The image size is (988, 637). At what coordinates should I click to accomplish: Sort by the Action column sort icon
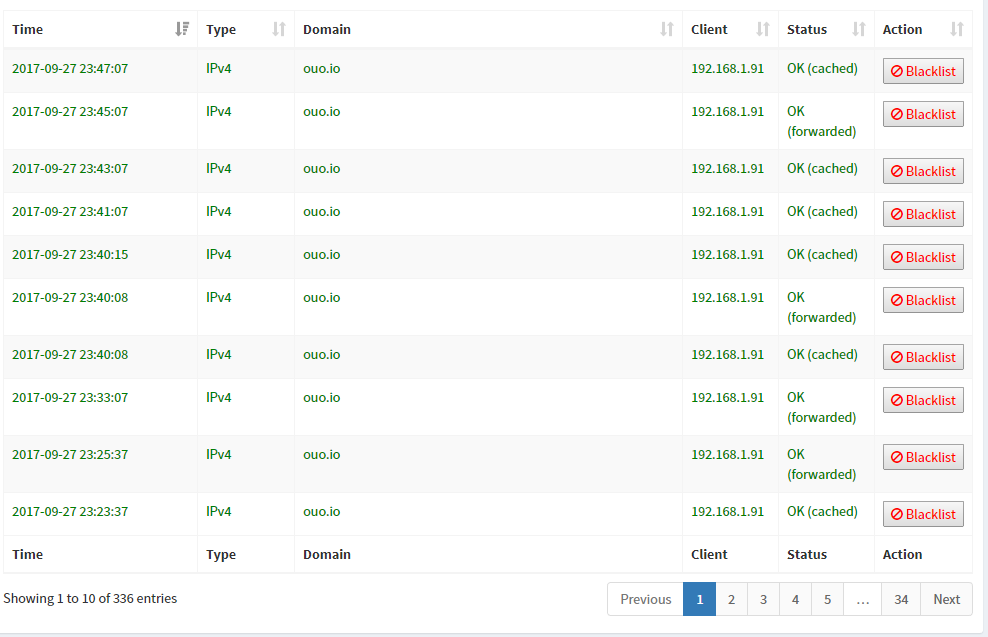pyautogui.click(x=957, y=29)
